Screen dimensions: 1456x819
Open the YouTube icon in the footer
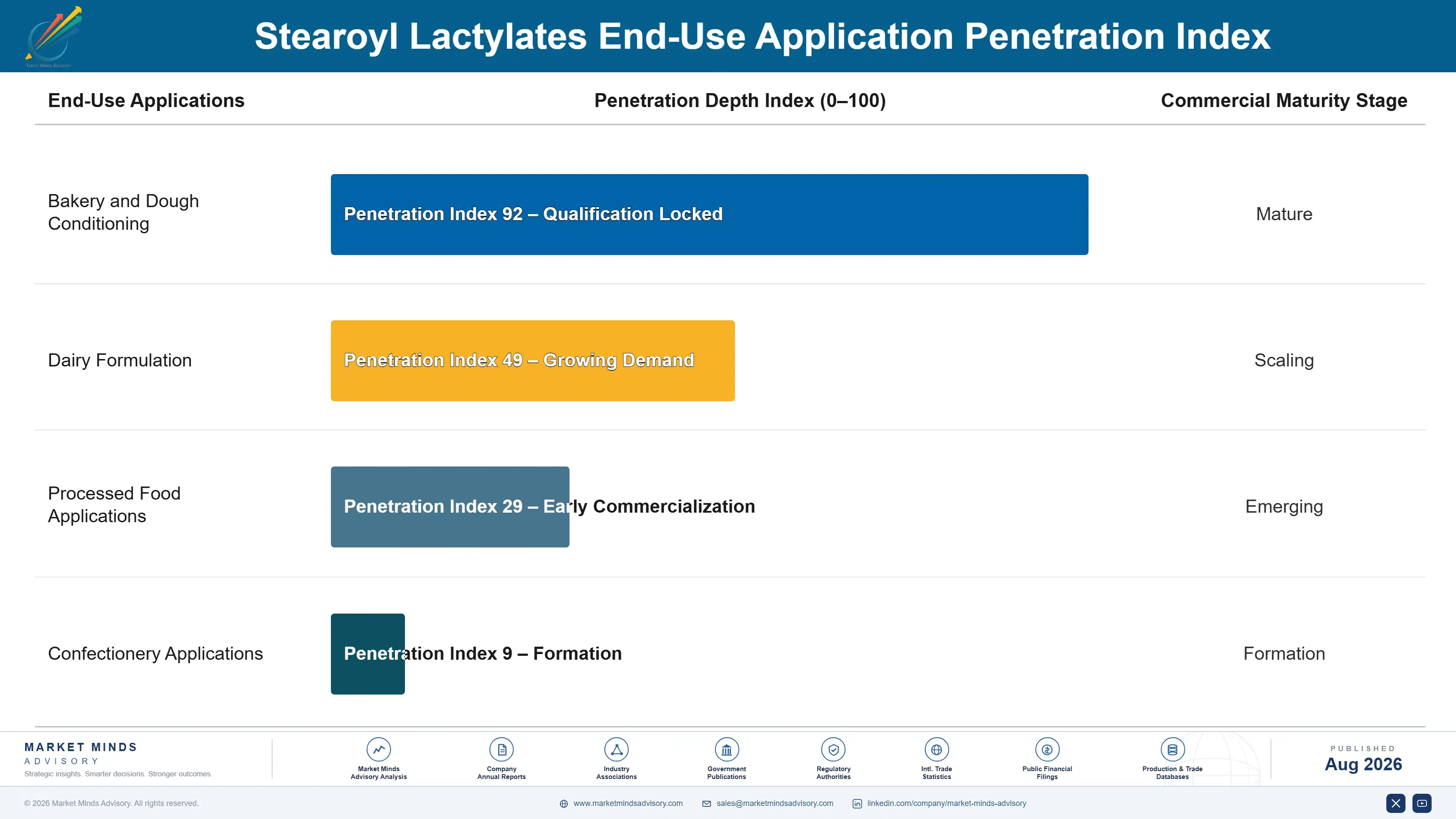coord(1422,803)
